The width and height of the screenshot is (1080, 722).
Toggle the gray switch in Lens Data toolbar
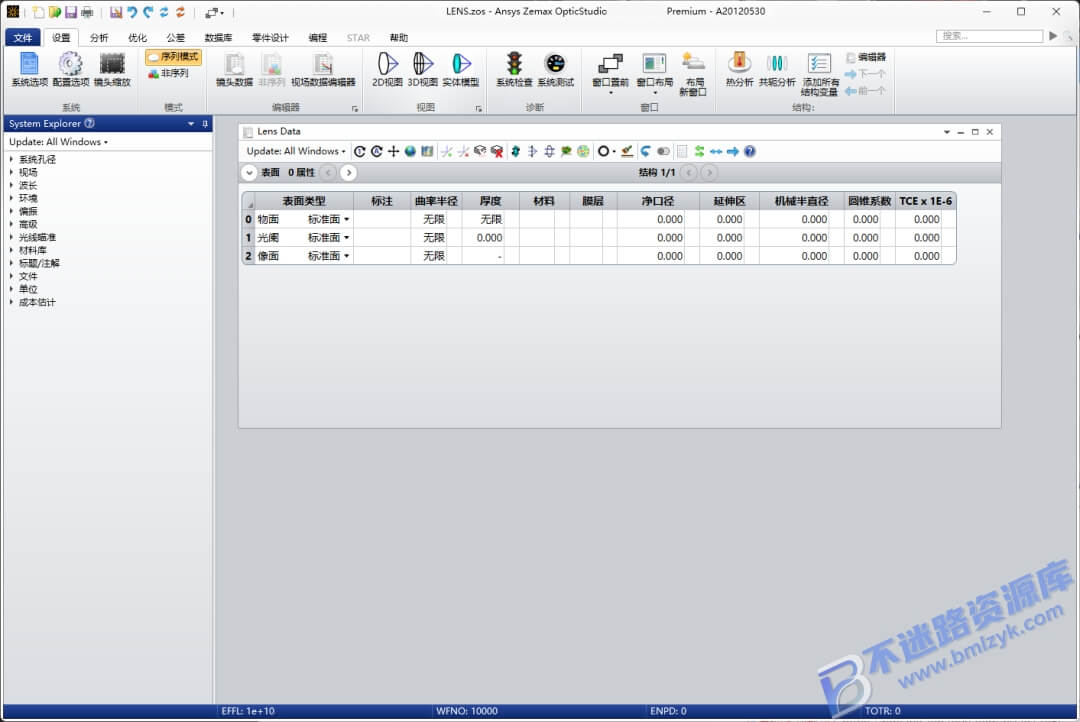[x=663, y=151]
